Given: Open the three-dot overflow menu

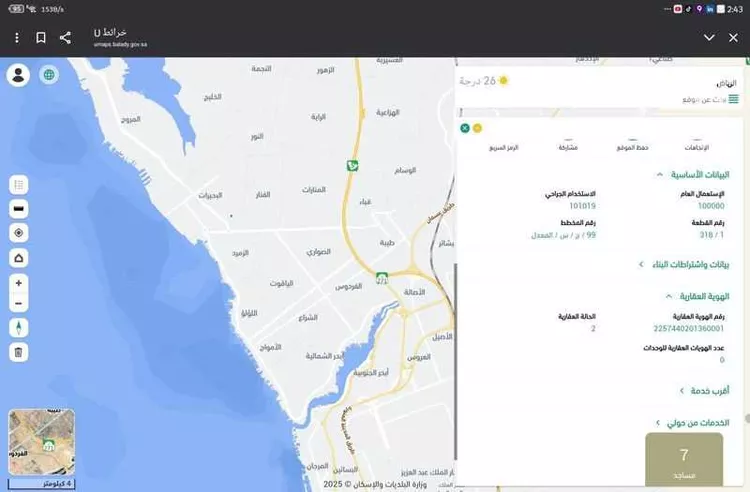Looking at the screenshot, I should point(17,38).
